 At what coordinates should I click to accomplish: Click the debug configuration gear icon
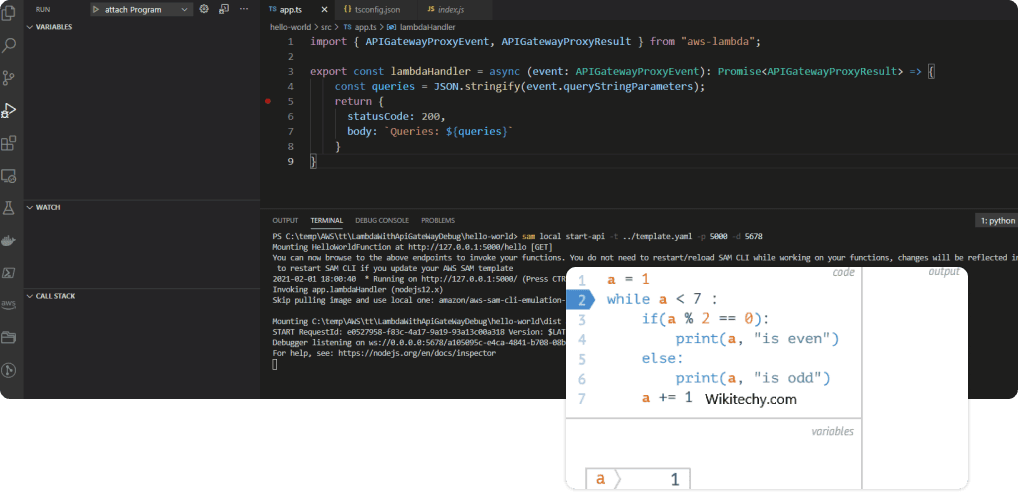(x=204, y=9)
